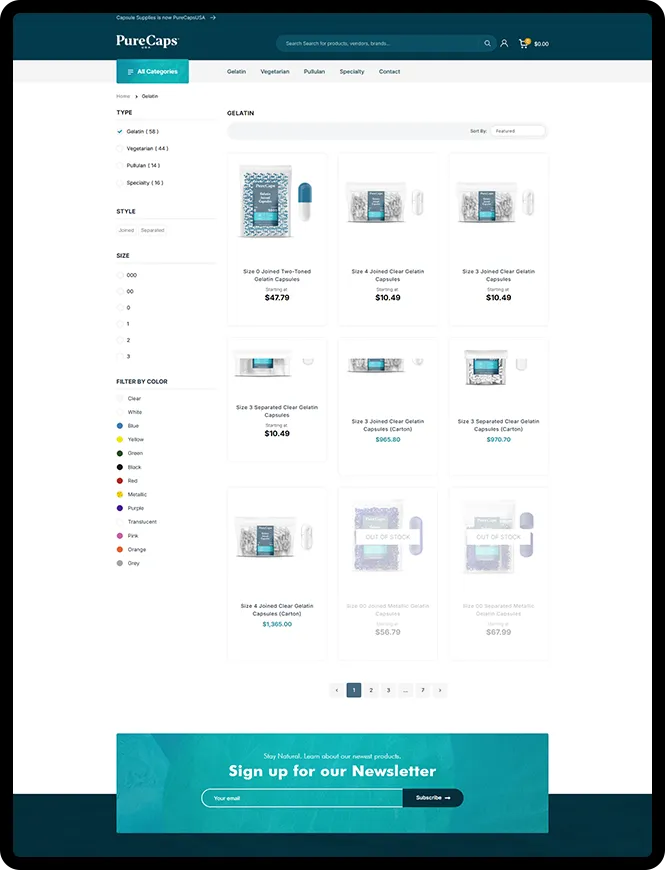Go to next page arrow
This screenshot has width=665, height=870.
click(x=440, y=690)
